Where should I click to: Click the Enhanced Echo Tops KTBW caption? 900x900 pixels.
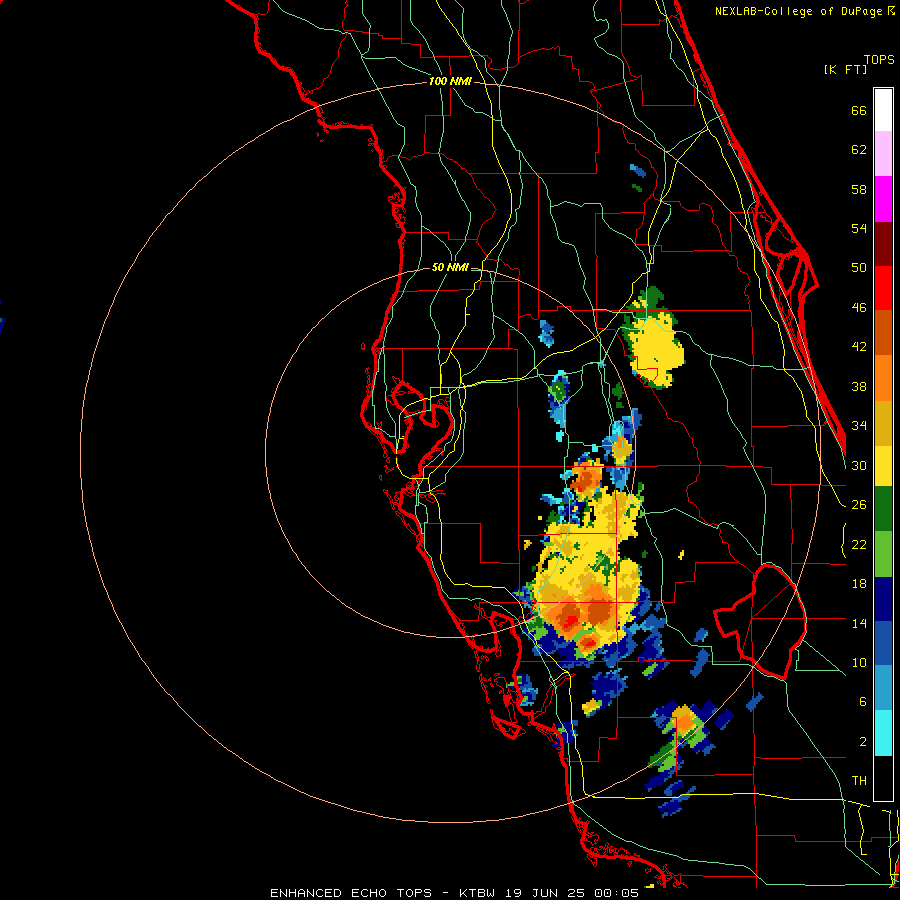pos(454,893)
